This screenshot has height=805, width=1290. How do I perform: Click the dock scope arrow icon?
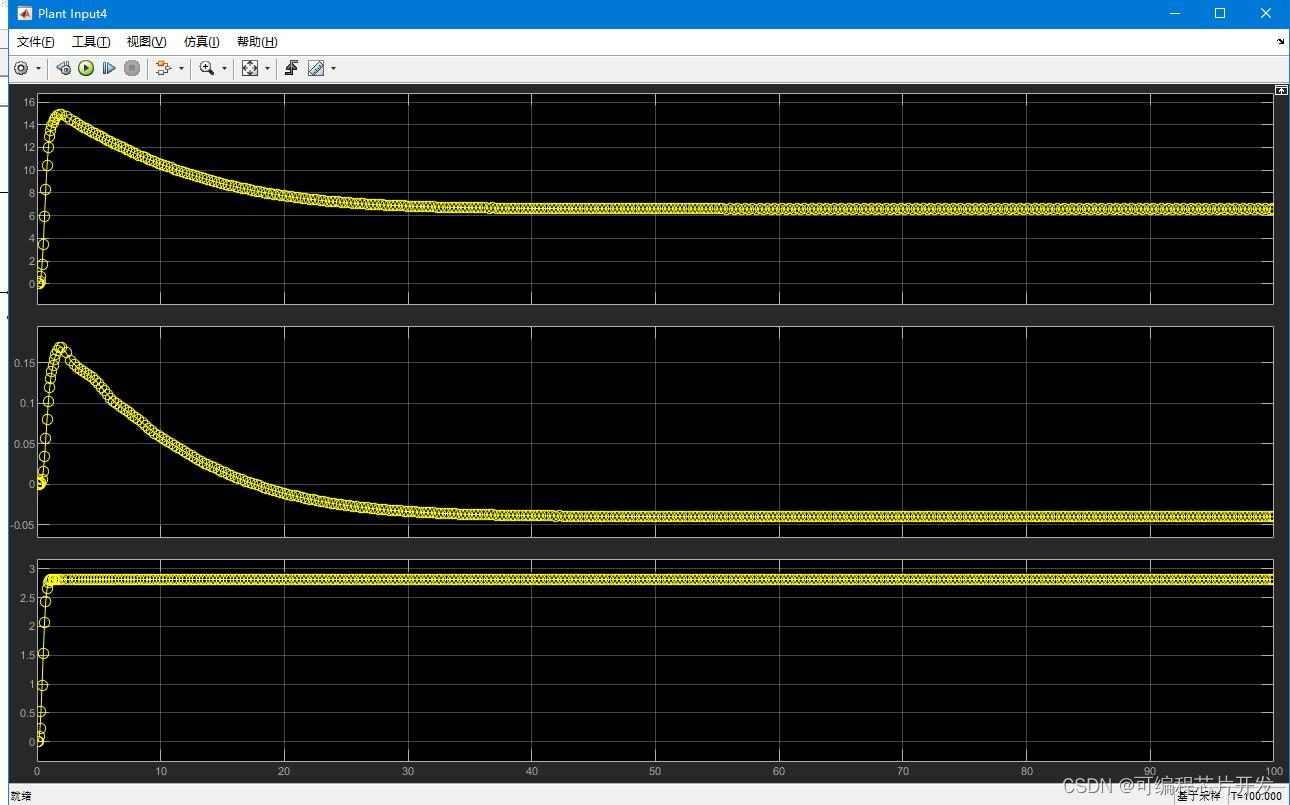tap(1281, 42)
